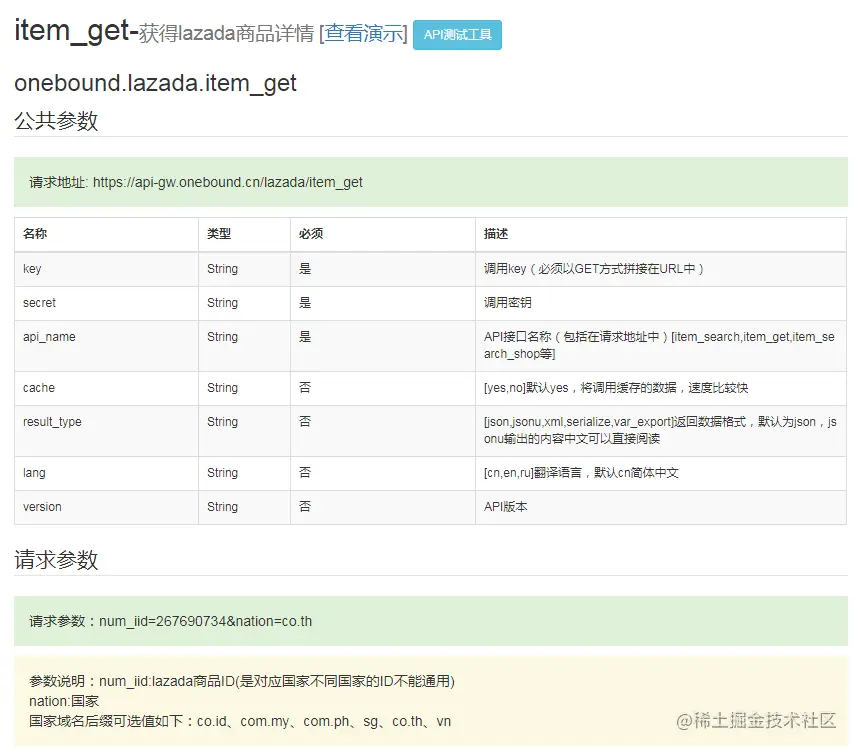858x752 pixels.
Task: Click the 是 required cell in api_name row
Action: click(382, 345)
